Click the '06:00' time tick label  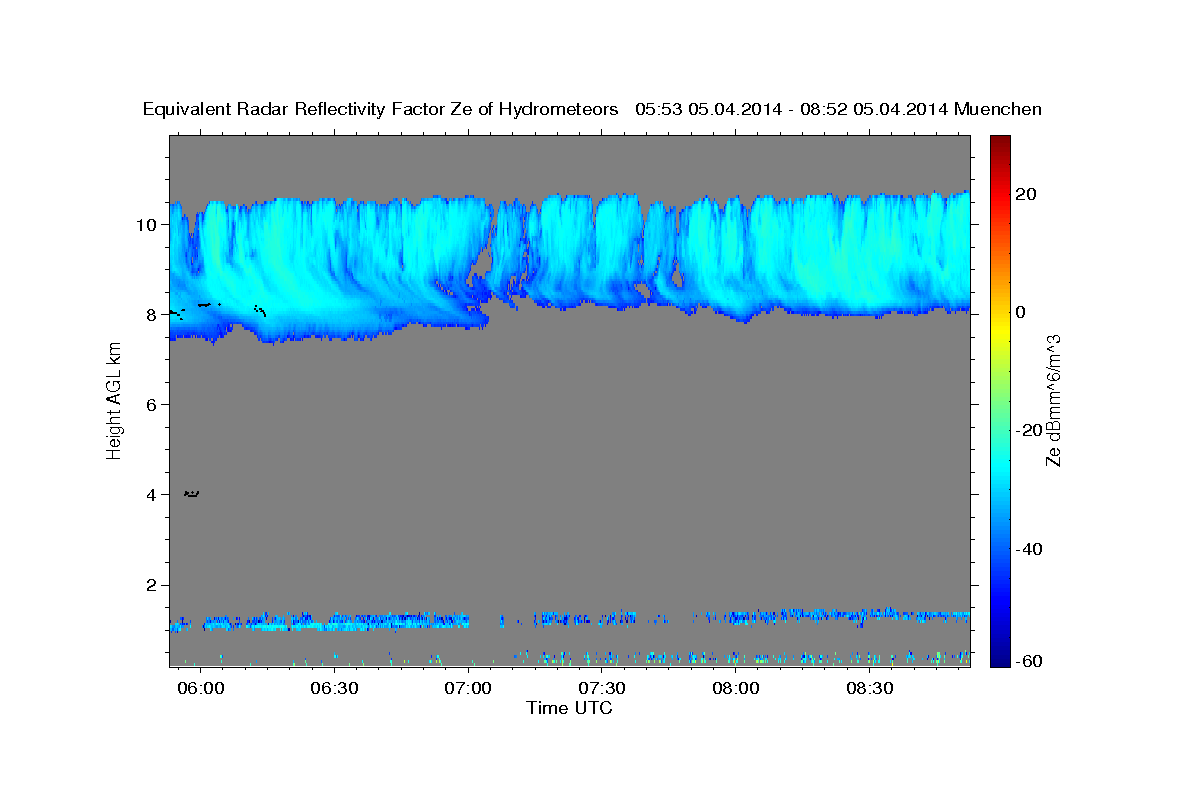[x=200, y=689]
